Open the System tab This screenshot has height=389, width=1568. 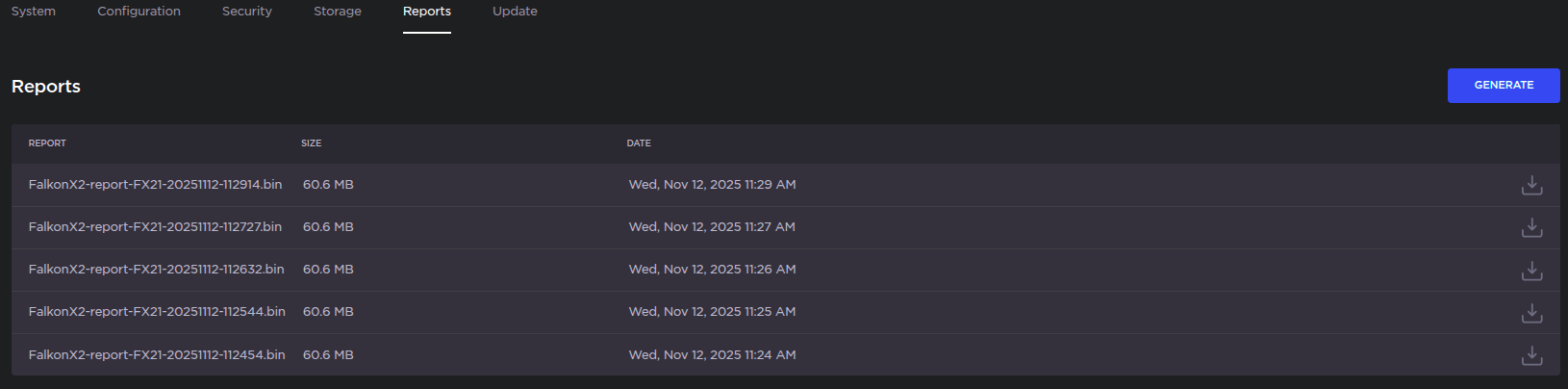coord(34,12)
